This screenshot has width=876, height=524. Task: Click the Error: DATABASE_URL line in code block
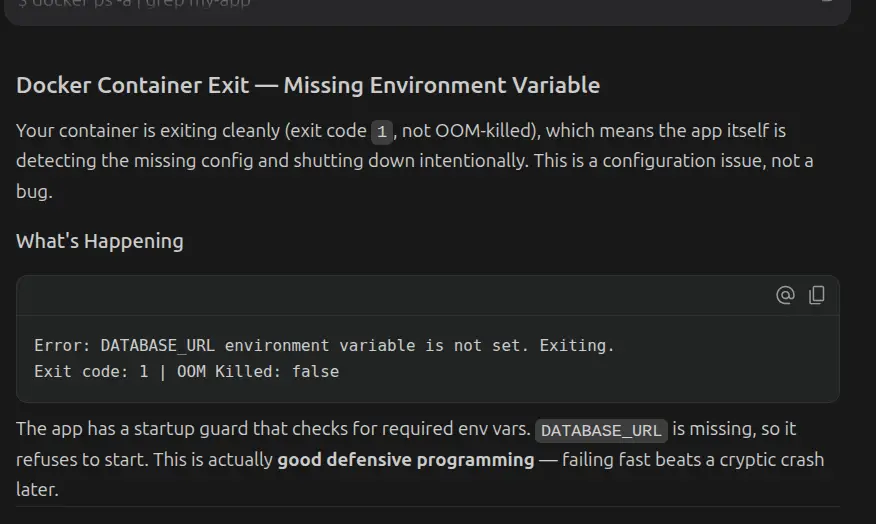click(324, 345)
